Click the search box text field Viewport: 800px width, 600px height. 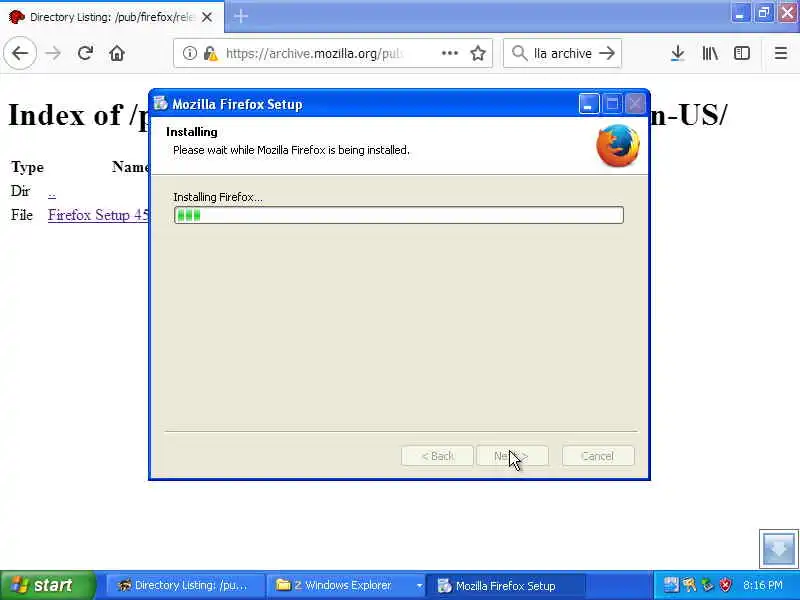point(562,53)
